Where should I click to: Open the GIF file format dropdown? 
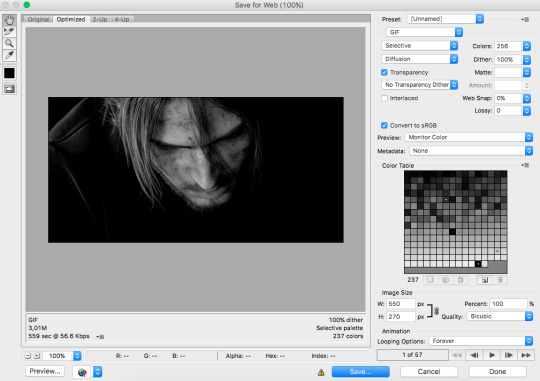pos(424,32)
